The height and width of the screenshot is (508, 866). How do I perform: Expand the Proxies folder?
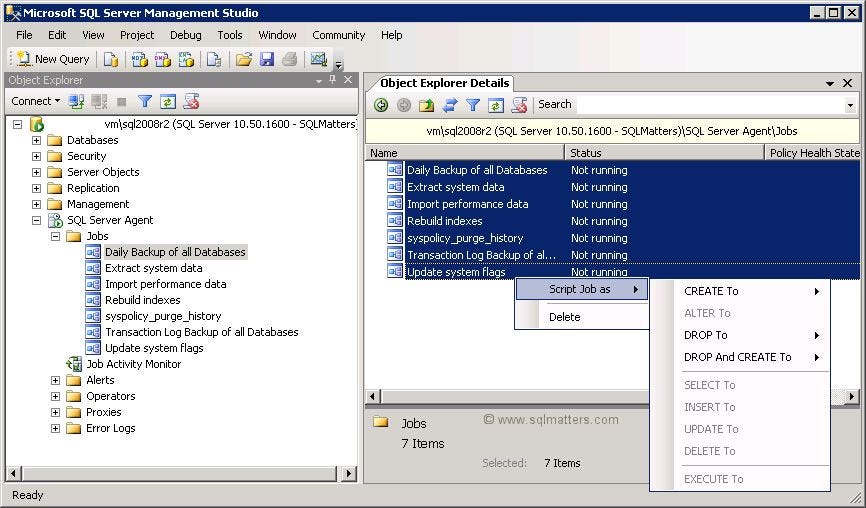[55, 412]
